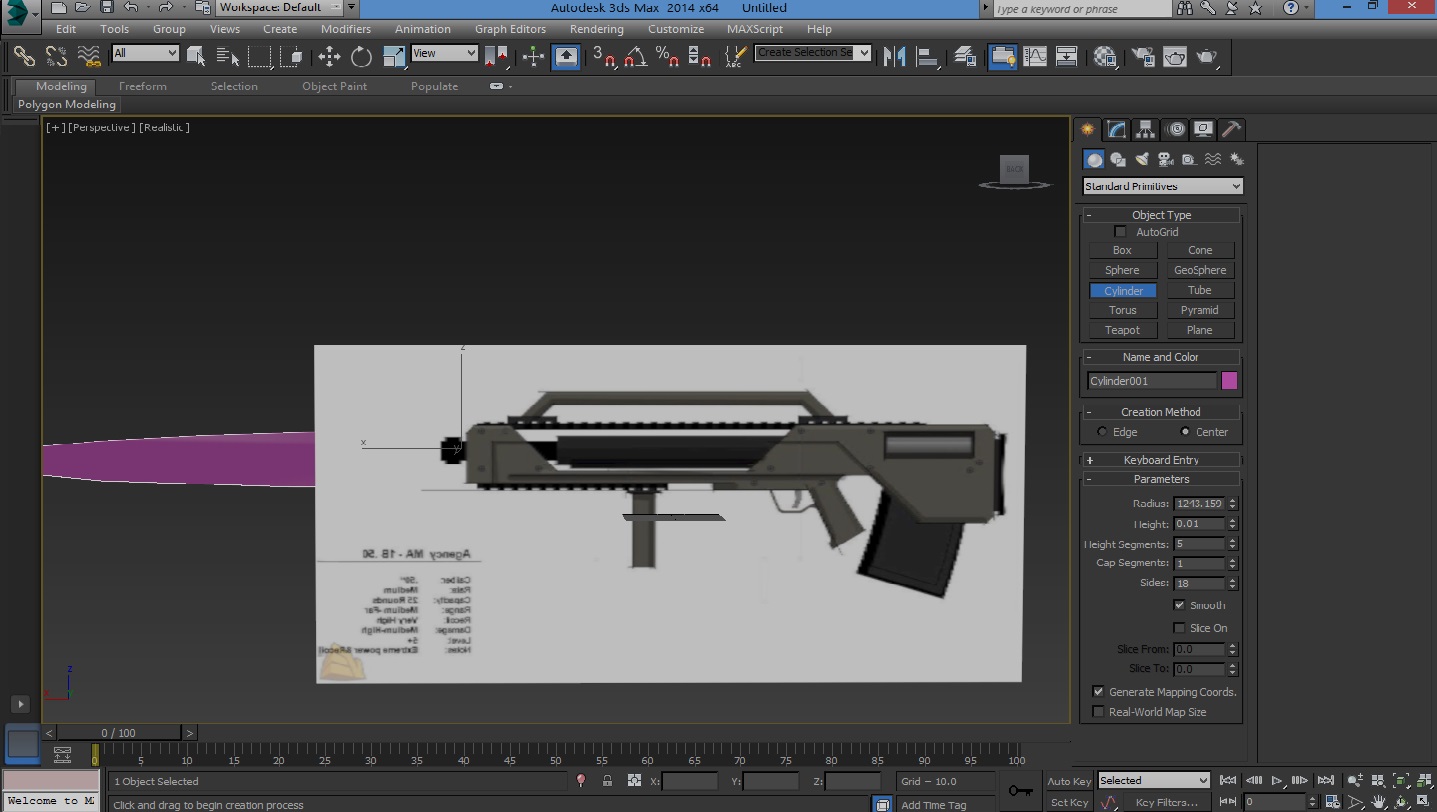Viewport: 1437px width, 812px height.
Task: Select the Teapot primitive button
Action: pos(1122,330)
